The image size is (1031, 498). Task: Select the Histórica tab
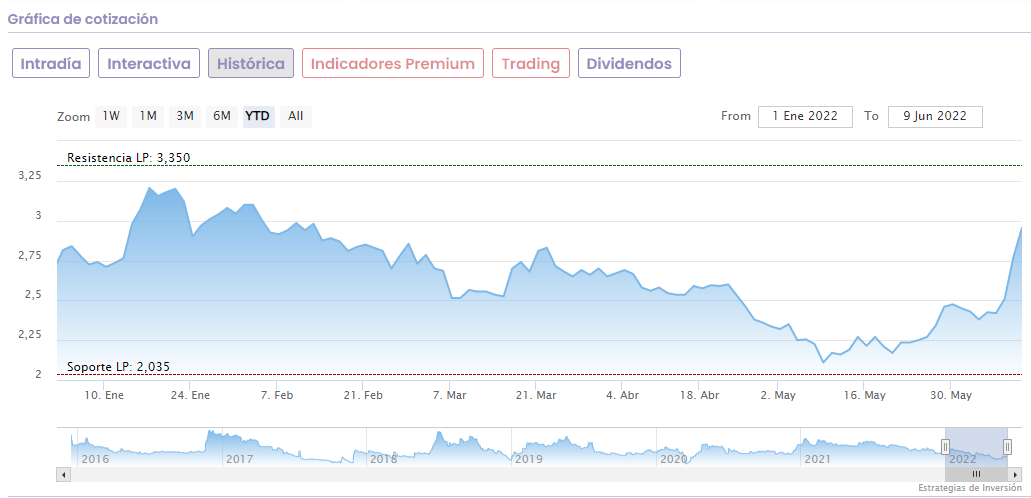click(251, 64)
